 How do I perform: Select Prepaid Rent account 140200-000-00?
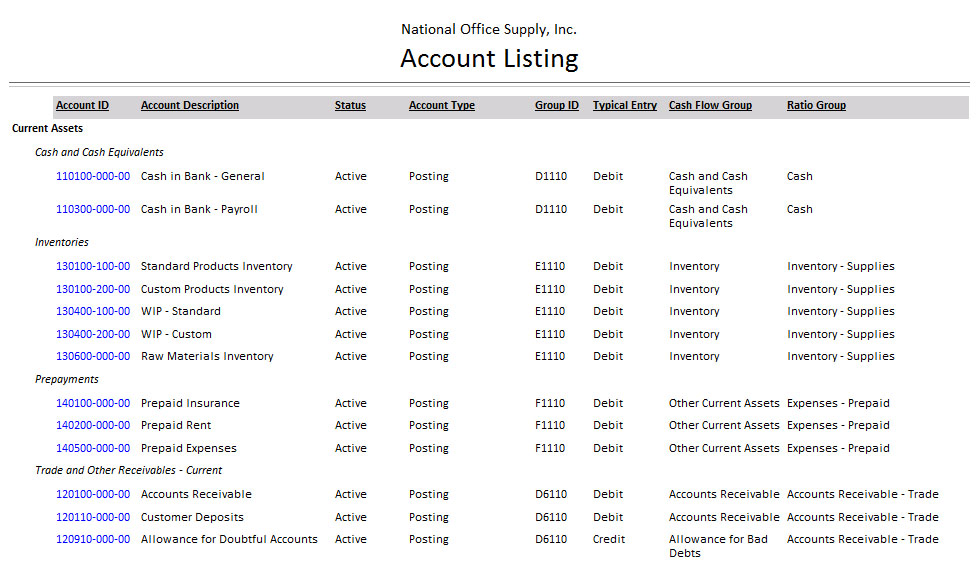click(x=93, y=425)
